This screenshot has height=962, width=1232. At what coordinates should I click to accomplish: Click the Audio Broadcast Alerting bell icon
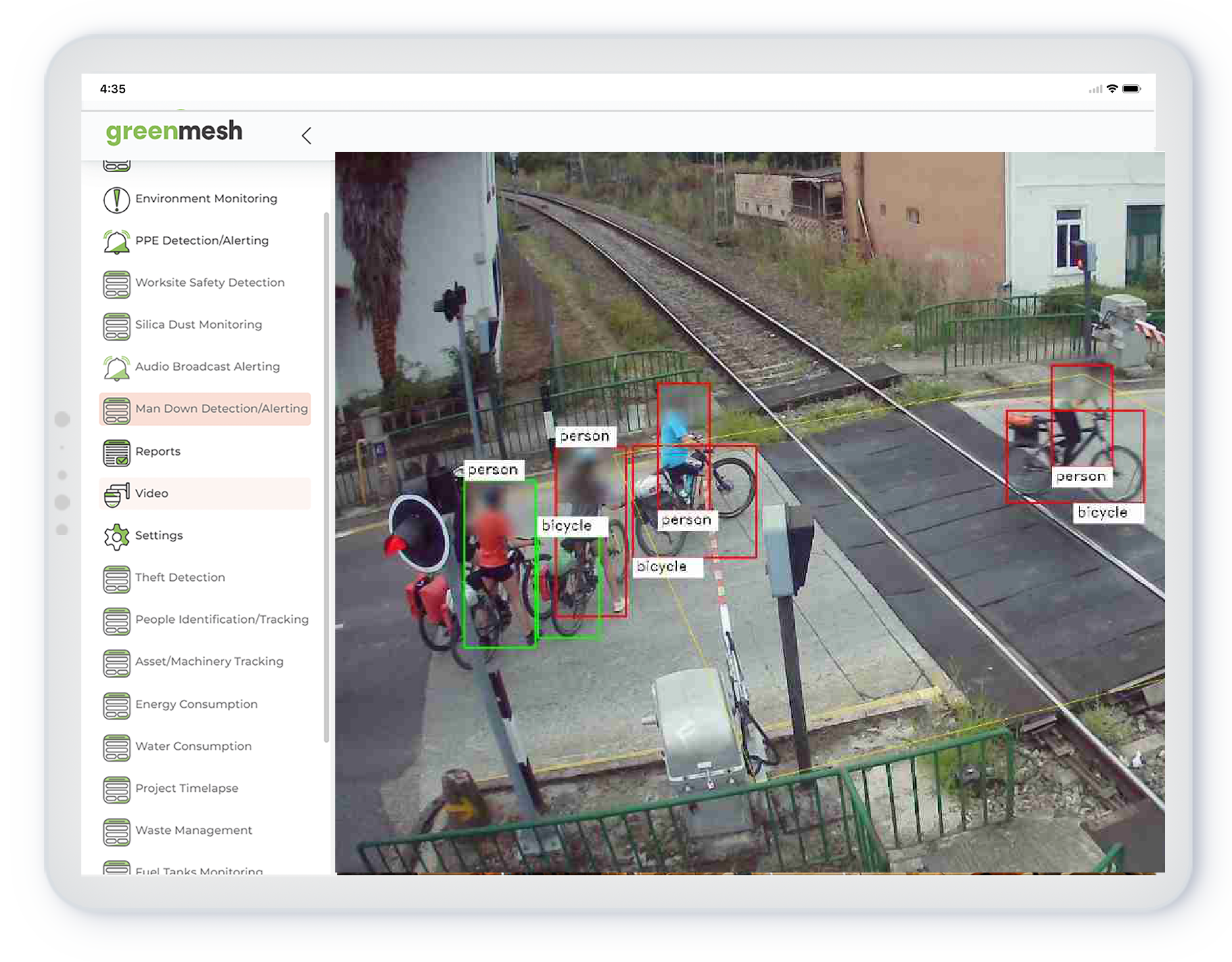116,367
